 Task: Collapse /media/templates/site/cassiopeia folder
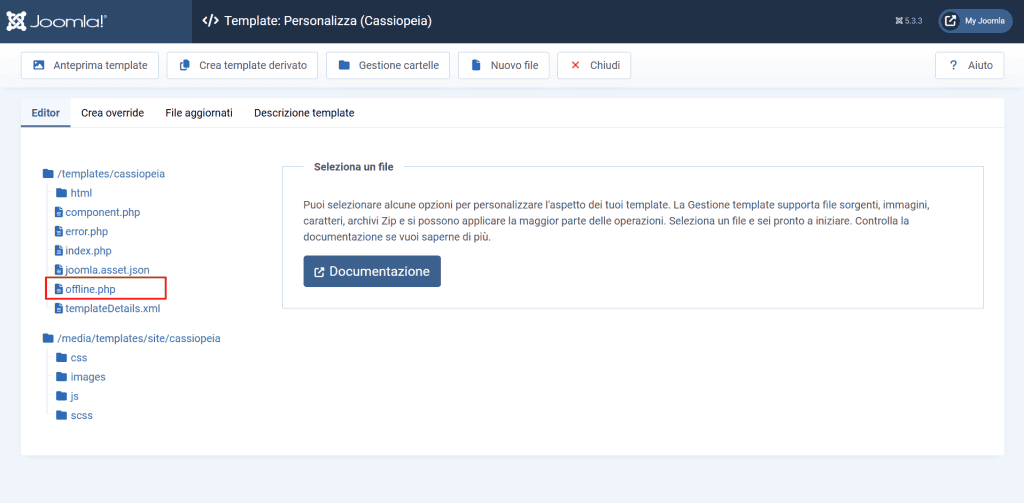131,338
